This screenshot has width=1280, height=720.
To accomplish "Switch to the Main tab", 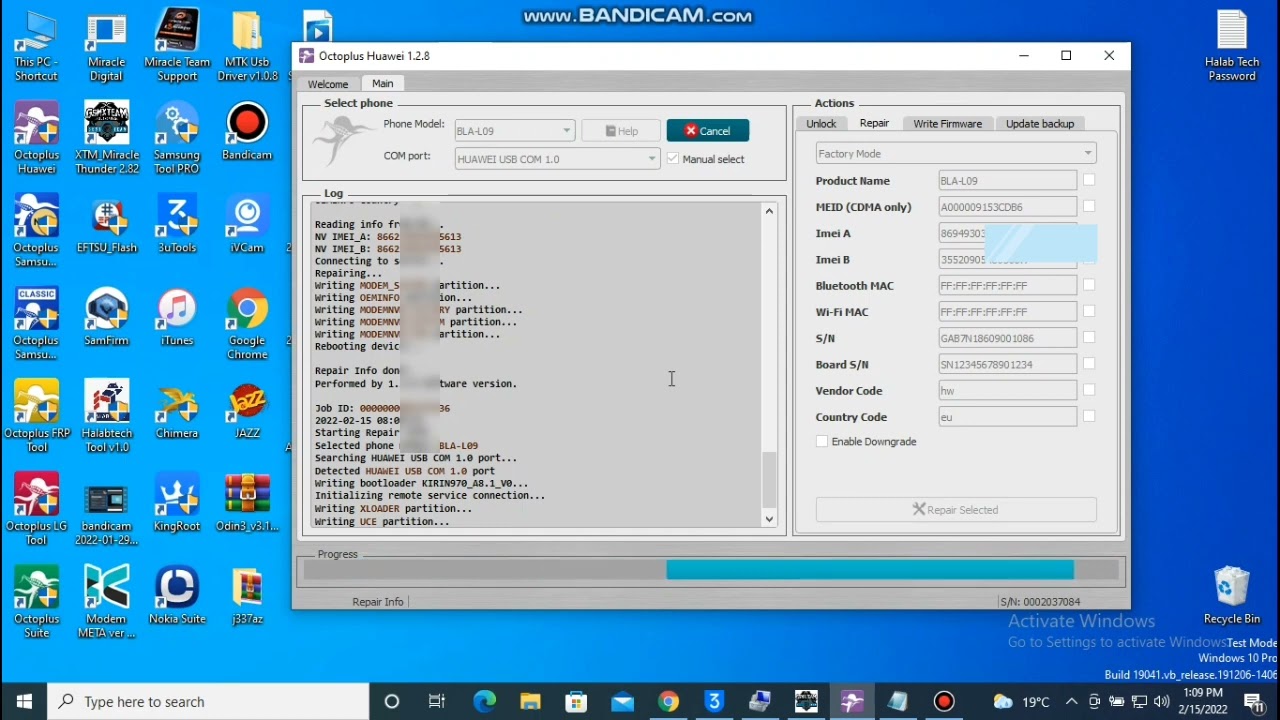I will 383,83.
